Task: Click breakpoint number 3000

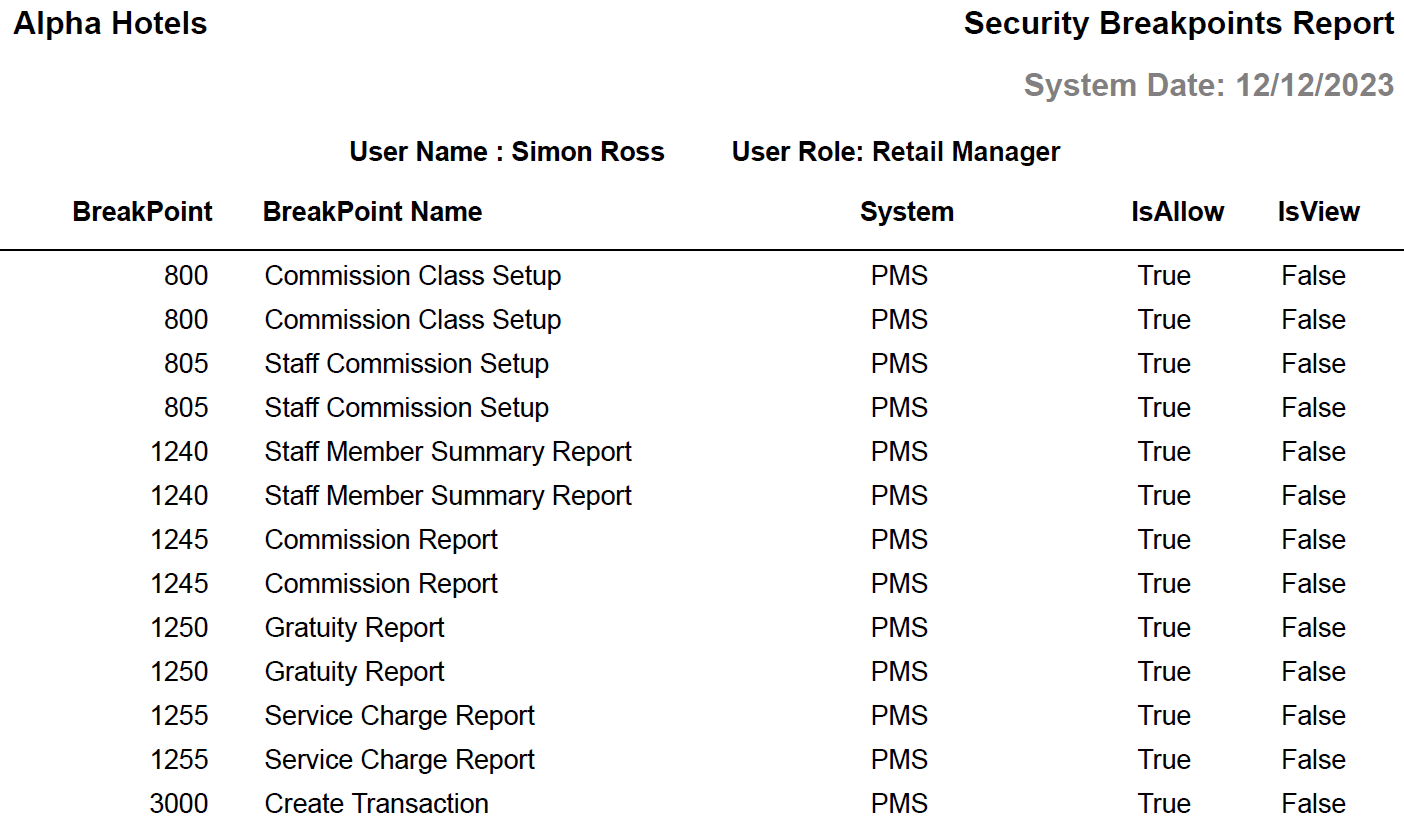Action: 179,804
